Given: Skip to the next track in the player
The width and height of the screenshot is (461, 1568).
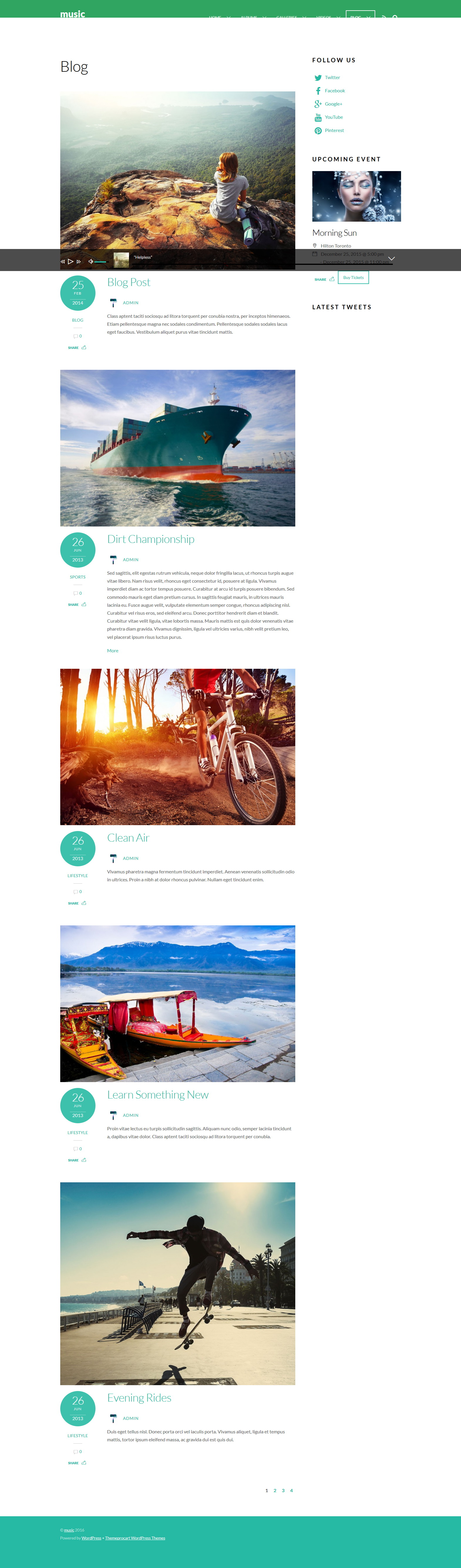Looking at the screenshot, I should 78,261.
